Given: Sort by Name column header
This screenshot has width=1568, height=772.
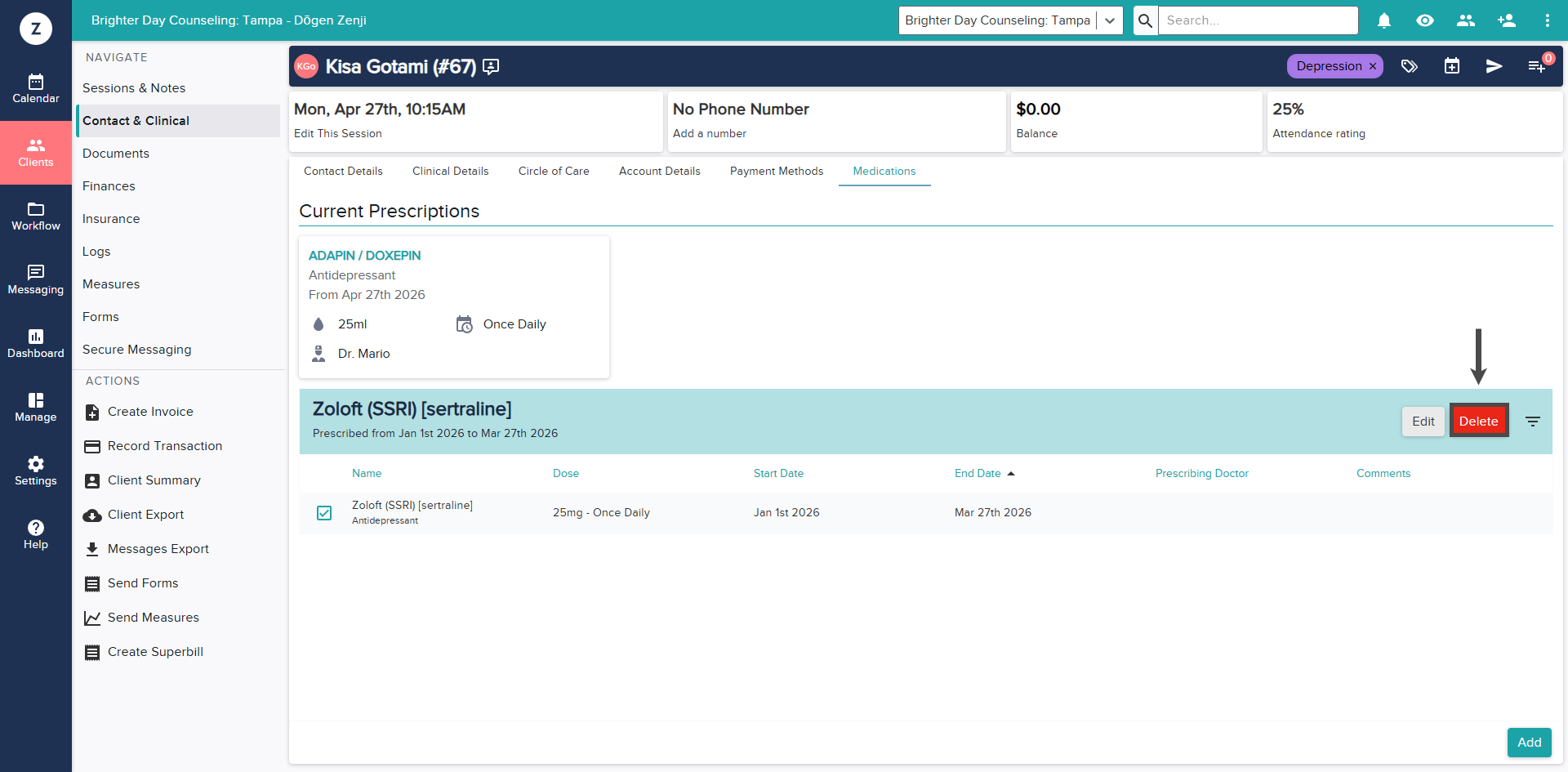Looking at the screenshot, I should [x=367, y=474].
